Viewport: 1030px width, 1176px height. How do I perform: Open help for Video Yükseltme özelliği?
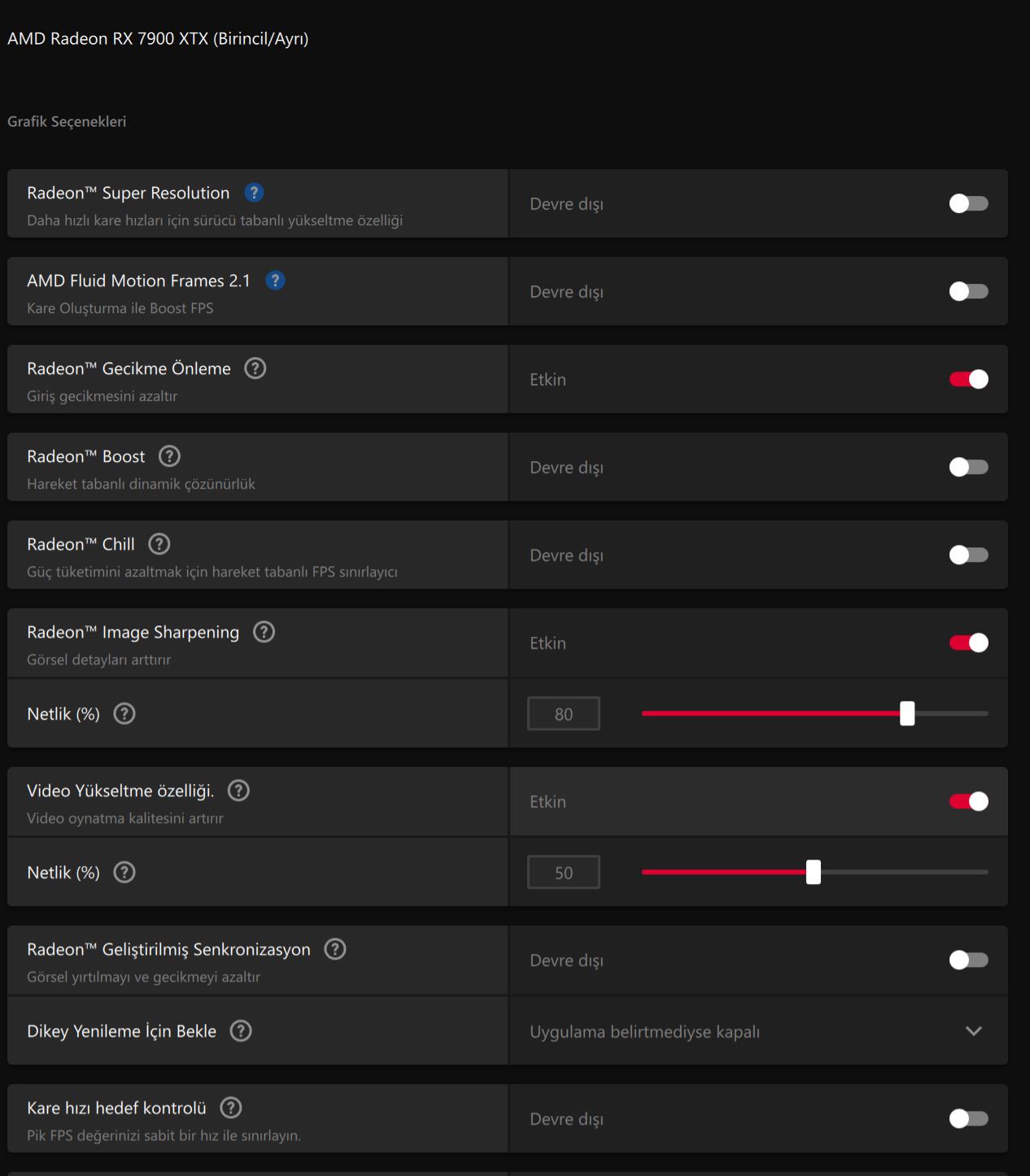[x=238, y=791]
